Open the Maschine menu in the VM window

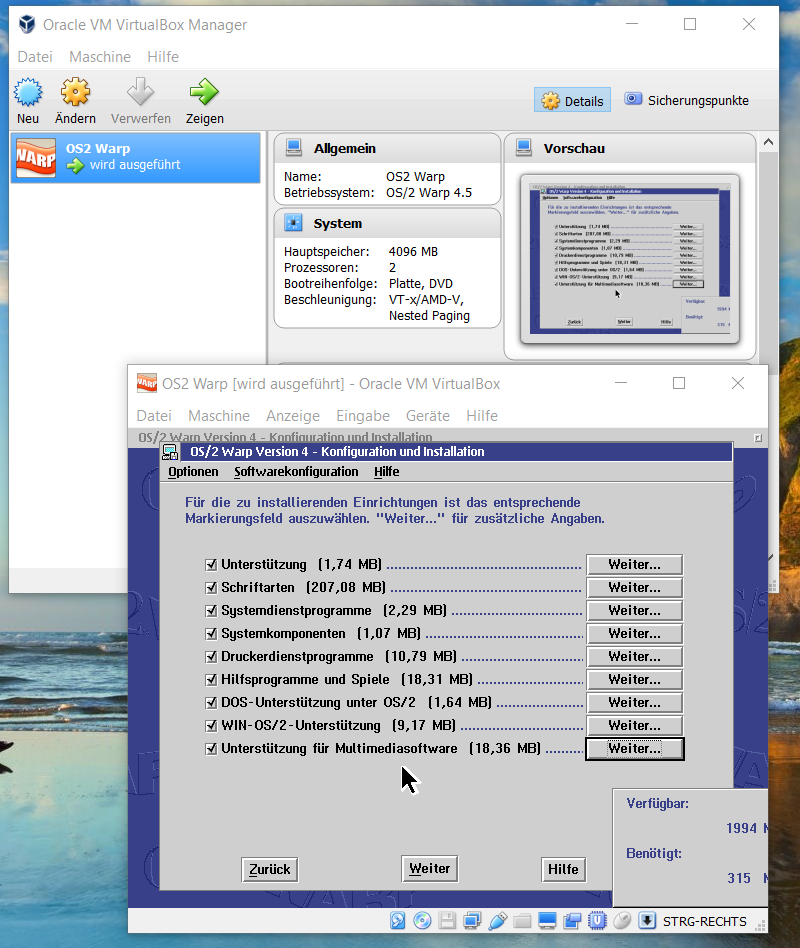tap(219, 416)
